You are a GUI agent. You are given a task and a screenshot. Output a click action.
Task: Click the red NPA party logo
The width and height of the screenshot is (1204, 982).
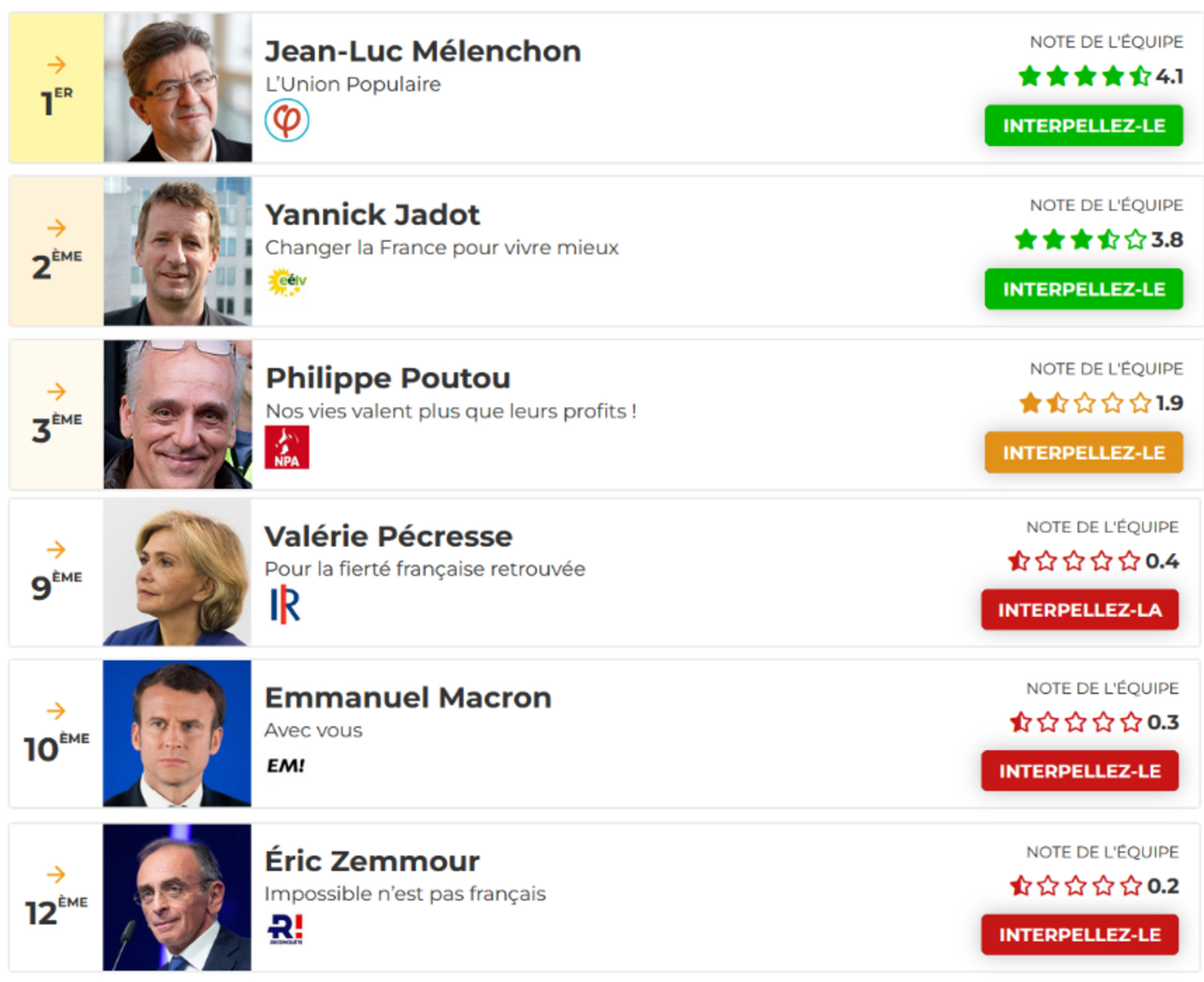point(287,447)
